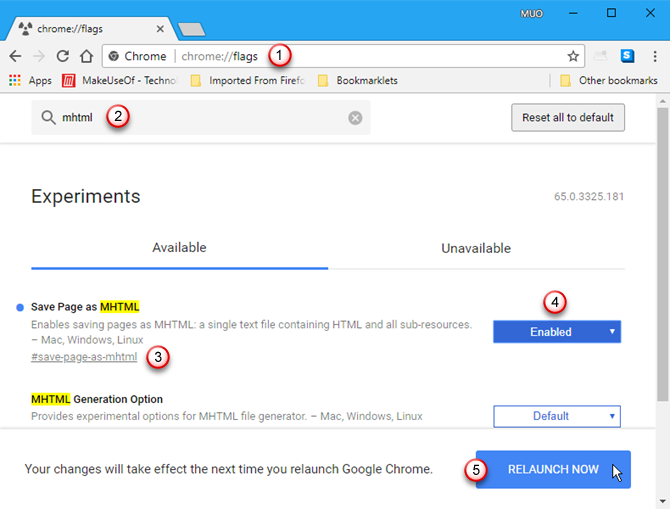Open the Default dropdown for MHTML Generation Option
670x509 pixels.
[x=556, y=416]
